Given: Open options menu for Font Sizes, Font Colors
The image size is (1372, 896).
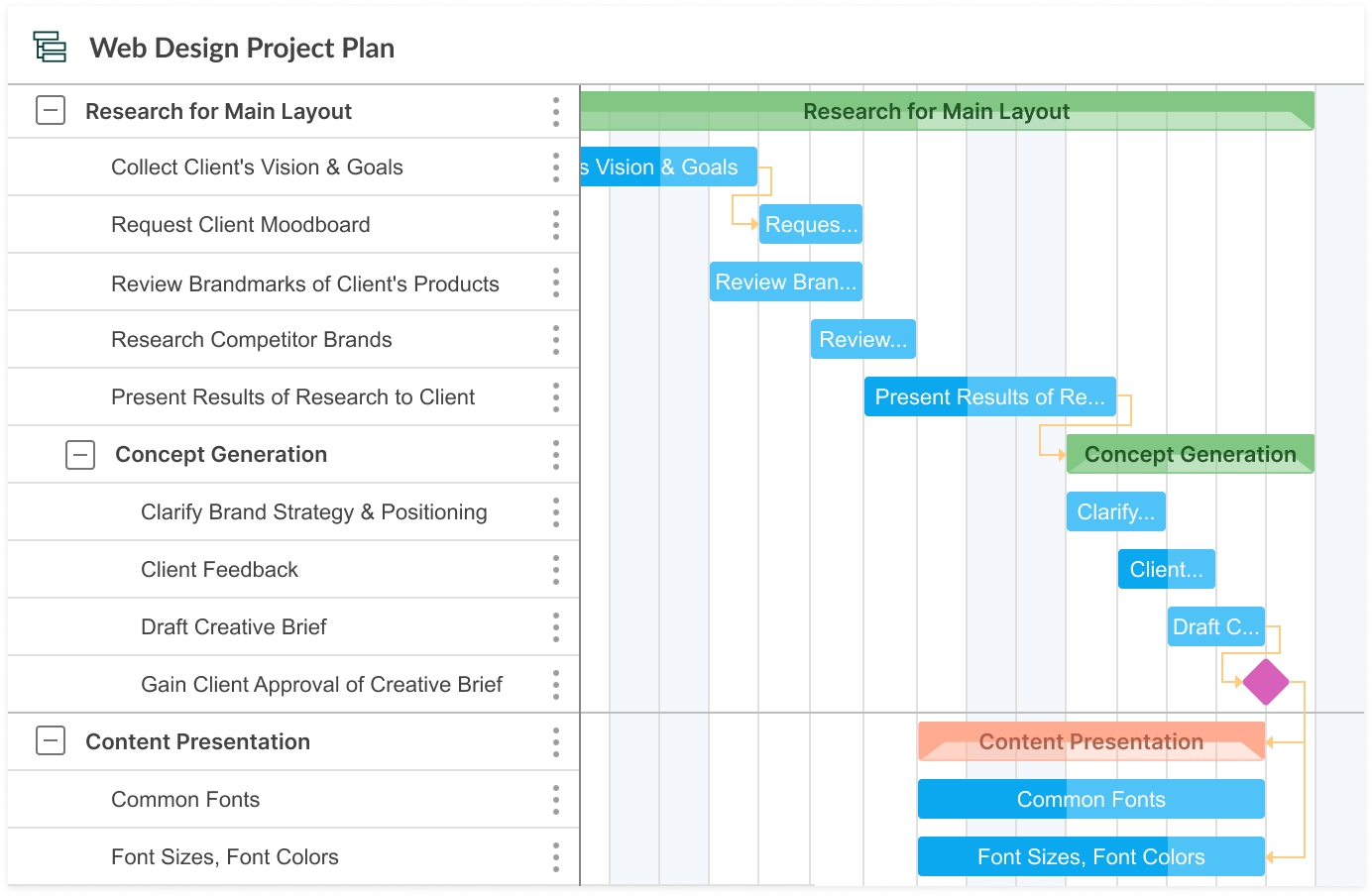Looking at the screenshot, I should click(556, 856).
